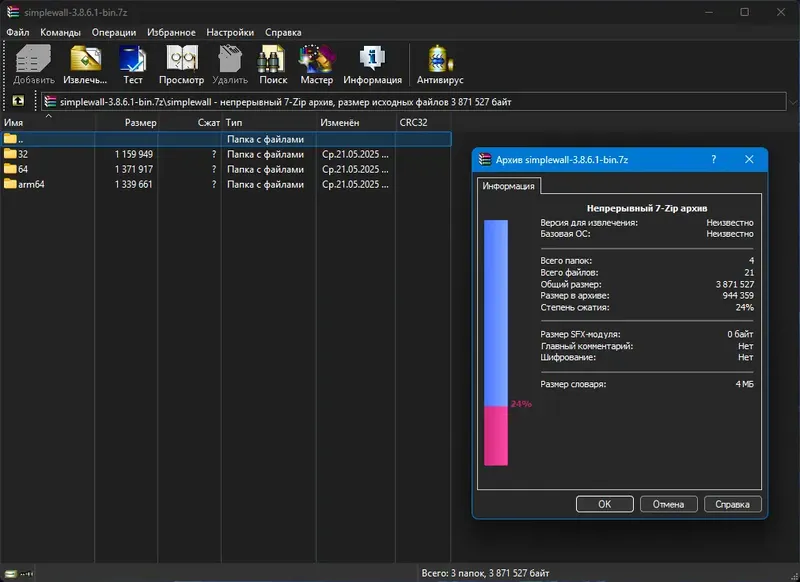Screen dimensions: 800x582
Task: Click the Добавить (Add) toolbar icon
Action: (x=34, y=64)
